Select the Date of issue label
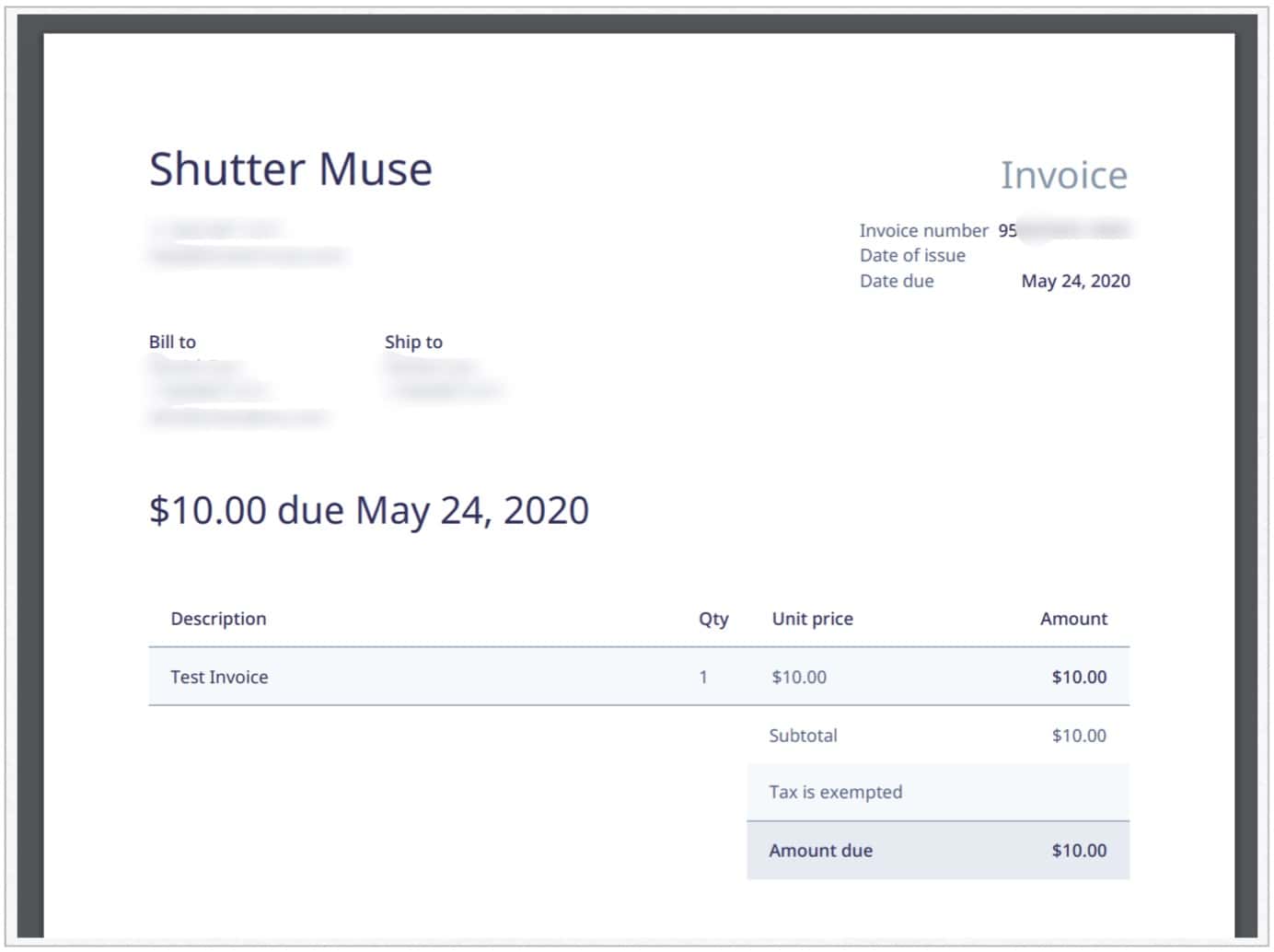Screen dimensions: 1274x952 point(912,255)
